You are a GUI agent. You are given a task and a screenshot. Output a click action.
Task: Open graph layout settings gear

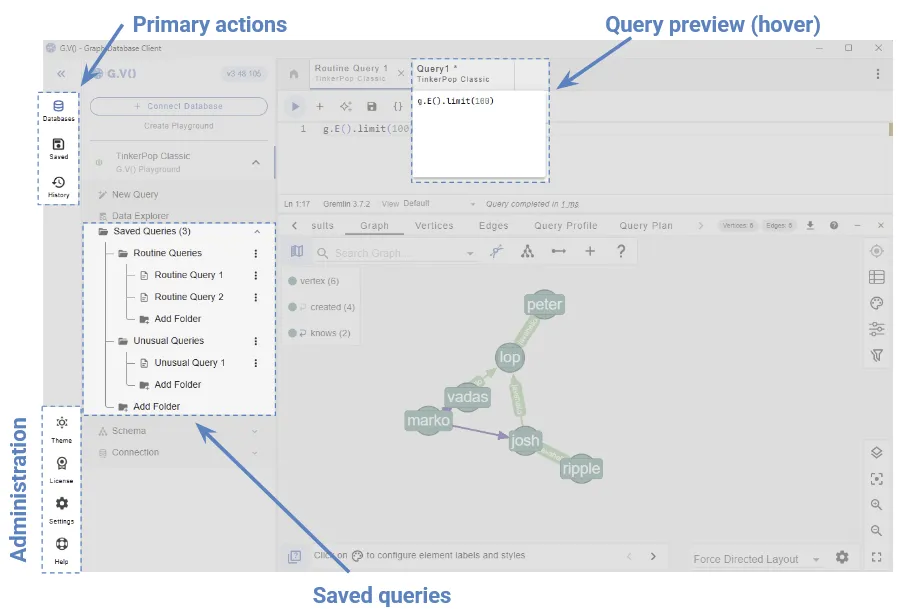(x=842, y=557)
